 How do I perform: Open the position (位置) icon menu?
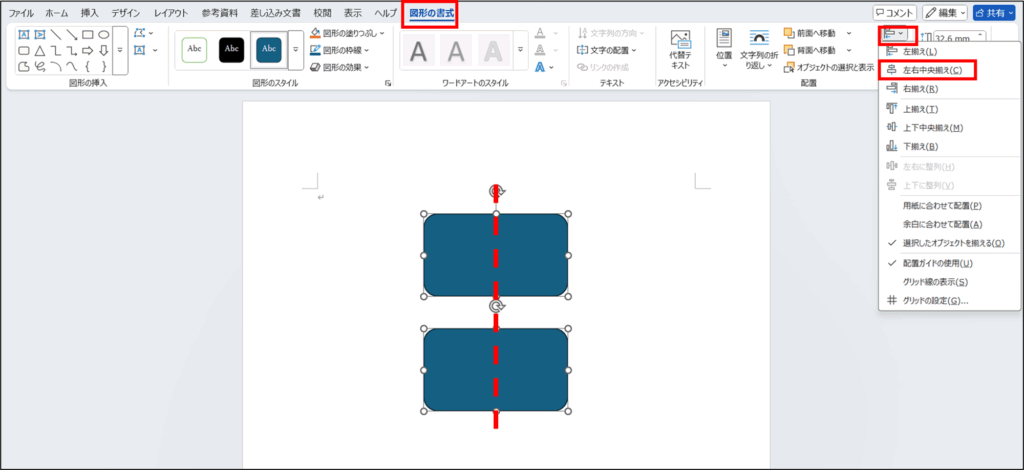(x=724, y=48)
